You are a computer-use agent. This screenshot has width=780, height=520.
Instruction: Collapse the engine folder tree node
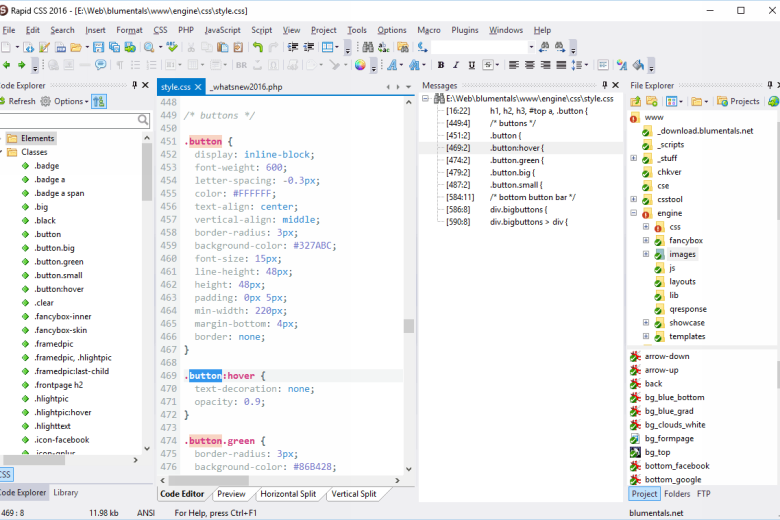pos(634,213)
